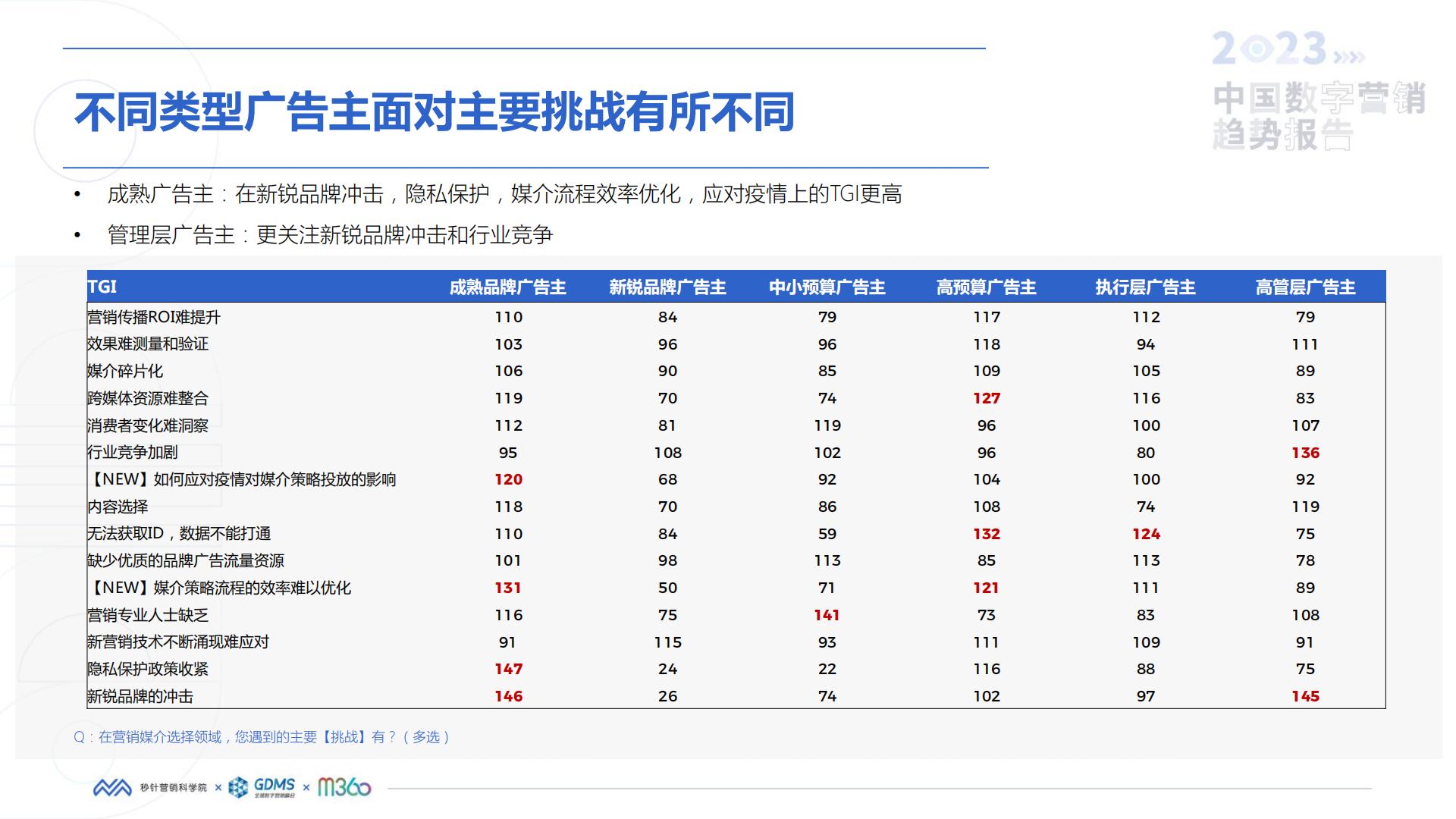
Task: Select row label 内容选择
Action: 118,507
